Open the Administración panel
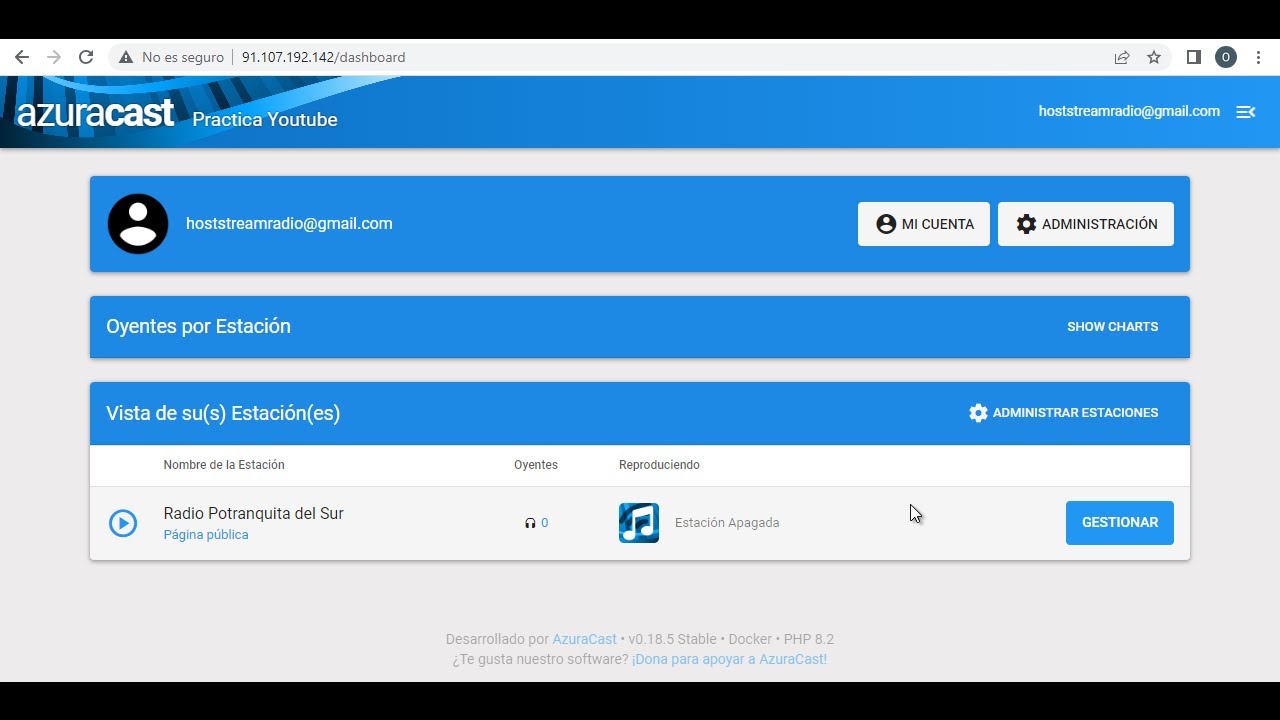 tap(1086, 224)
